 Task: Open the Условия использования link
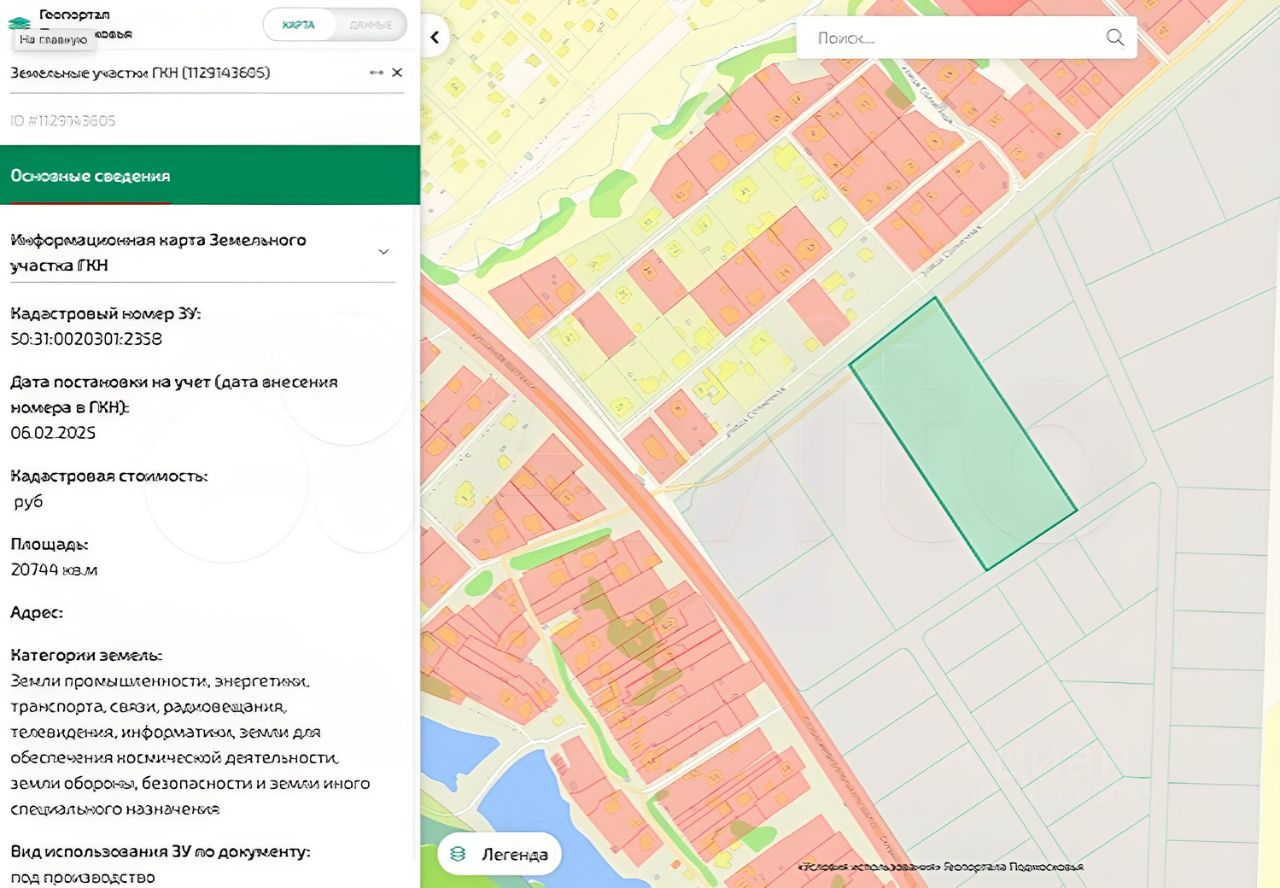click(x=869, y=867)
